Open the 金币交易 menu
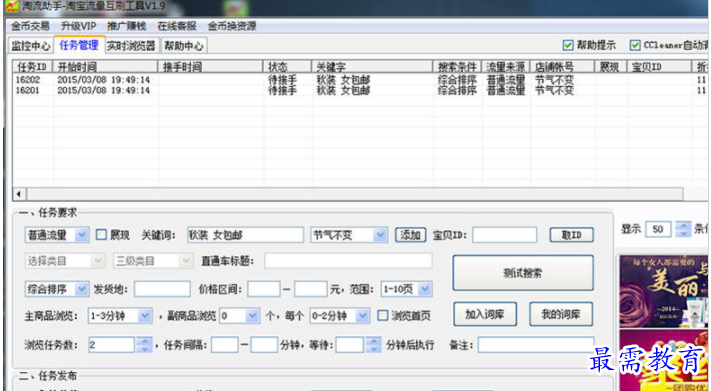The width and height of the screenshot is (711, 391). pyautogui.click(x=30, y=26)
